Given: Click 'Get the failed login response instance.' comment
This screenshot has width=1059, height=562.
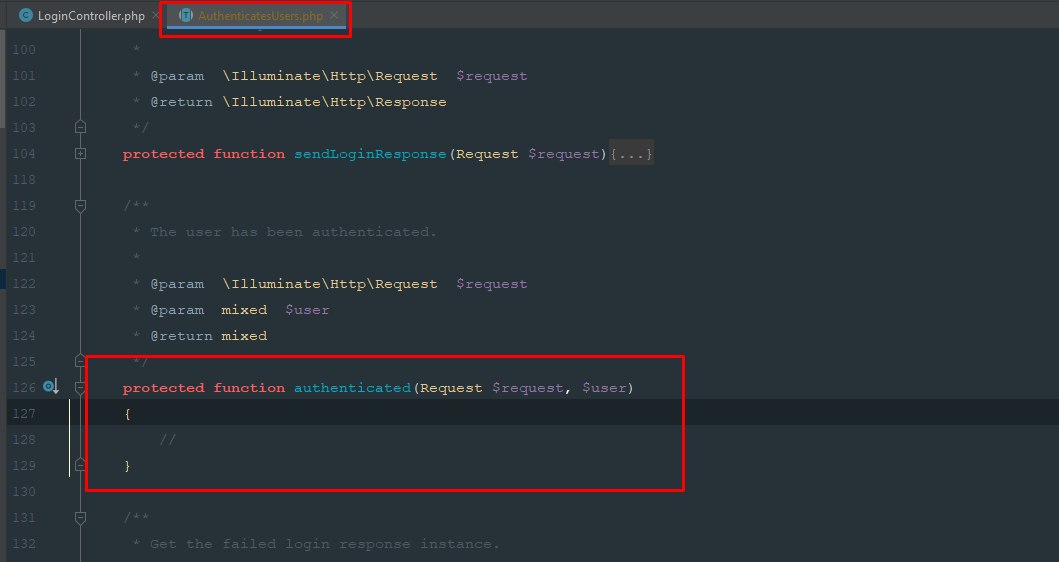Looking at the screenshot, I should (324, 544).
